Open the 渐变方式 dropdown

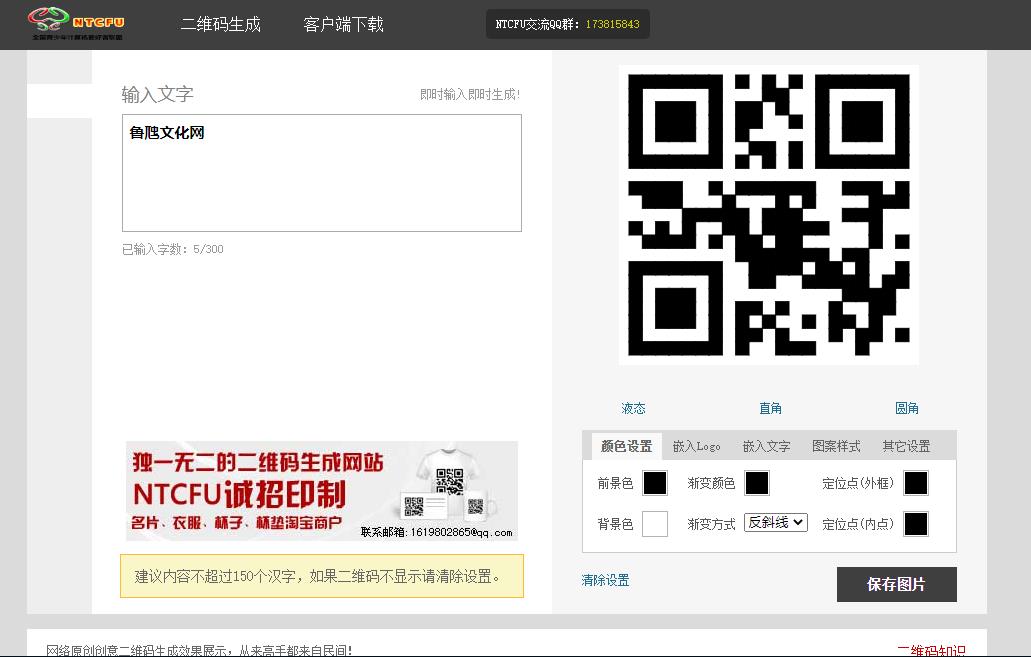coord(776,523)
